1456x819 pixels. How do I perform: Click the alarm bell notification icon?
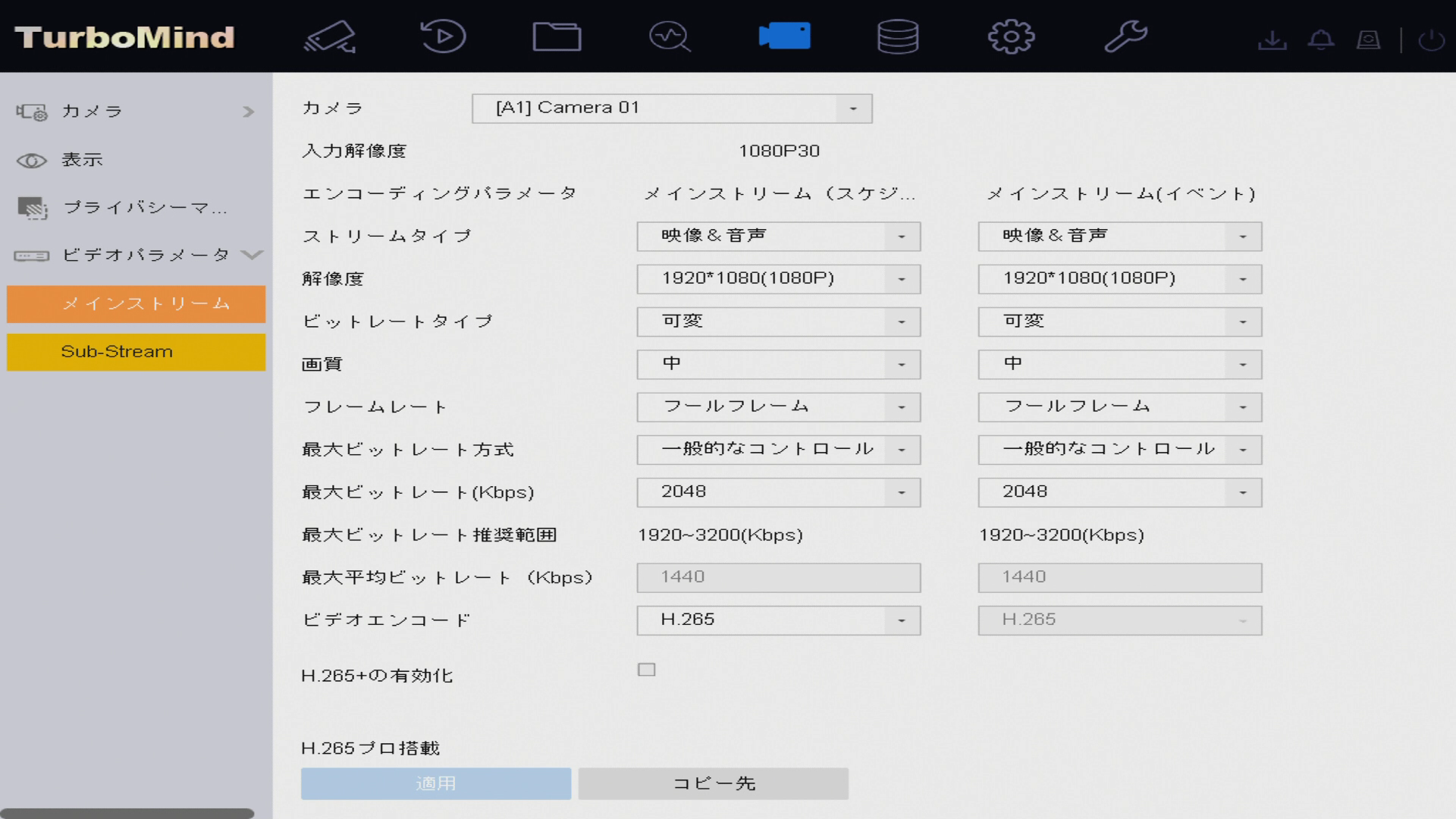click(x=1321, y=39)
